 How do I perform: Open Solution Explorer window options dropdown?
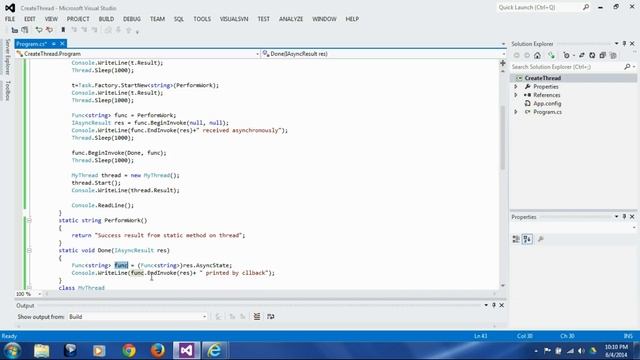tap(616, 43)
